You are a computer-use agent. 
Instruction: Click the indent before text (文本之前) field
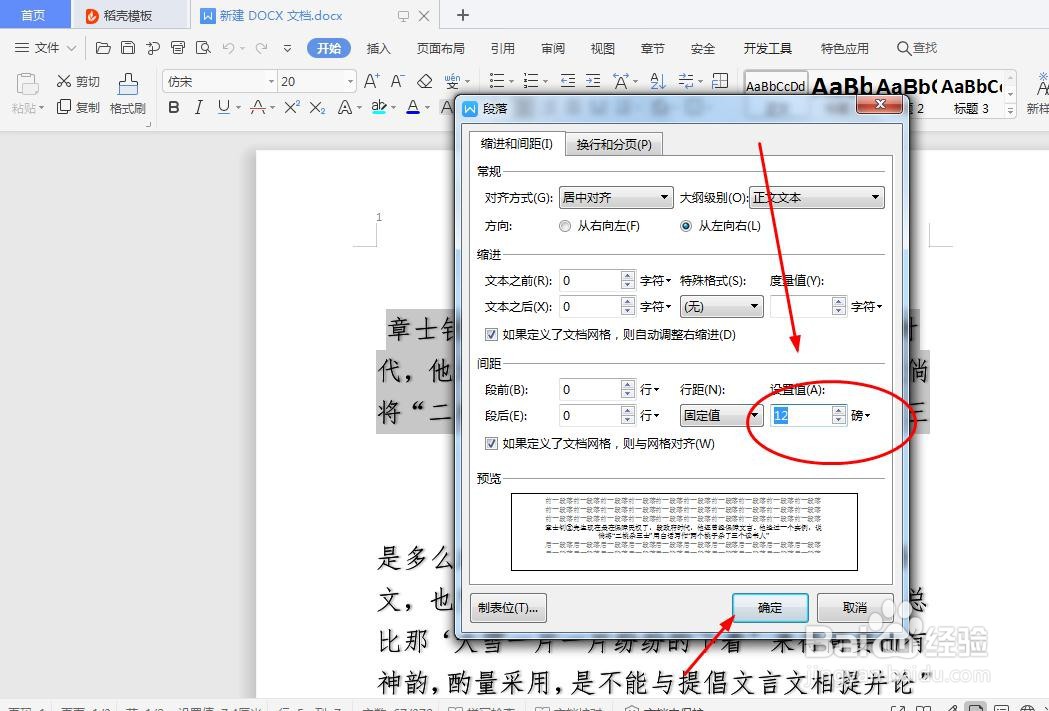(589, 280)
